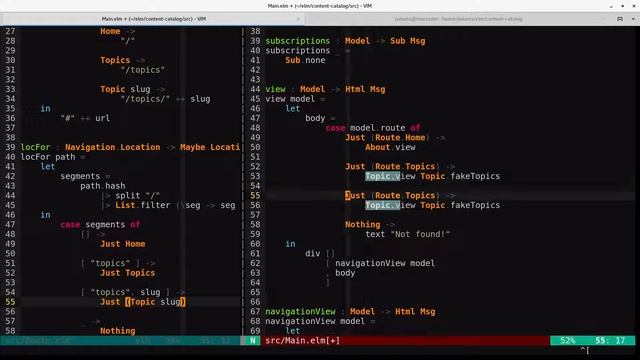640x360 pixels.
Task: Click "view model =" on right line 45
Action: tap(295, 99)
